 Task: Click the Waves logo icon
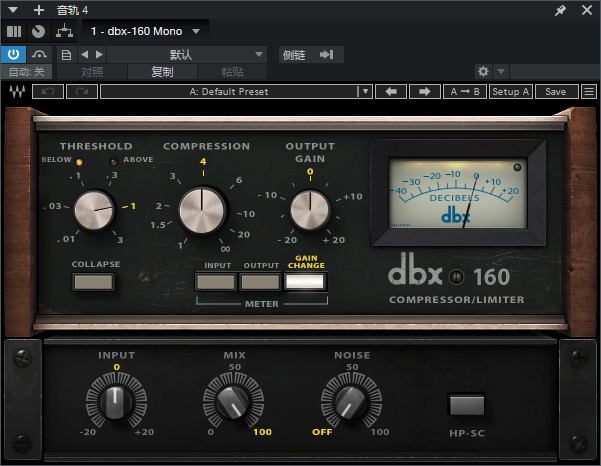(17, 92)
